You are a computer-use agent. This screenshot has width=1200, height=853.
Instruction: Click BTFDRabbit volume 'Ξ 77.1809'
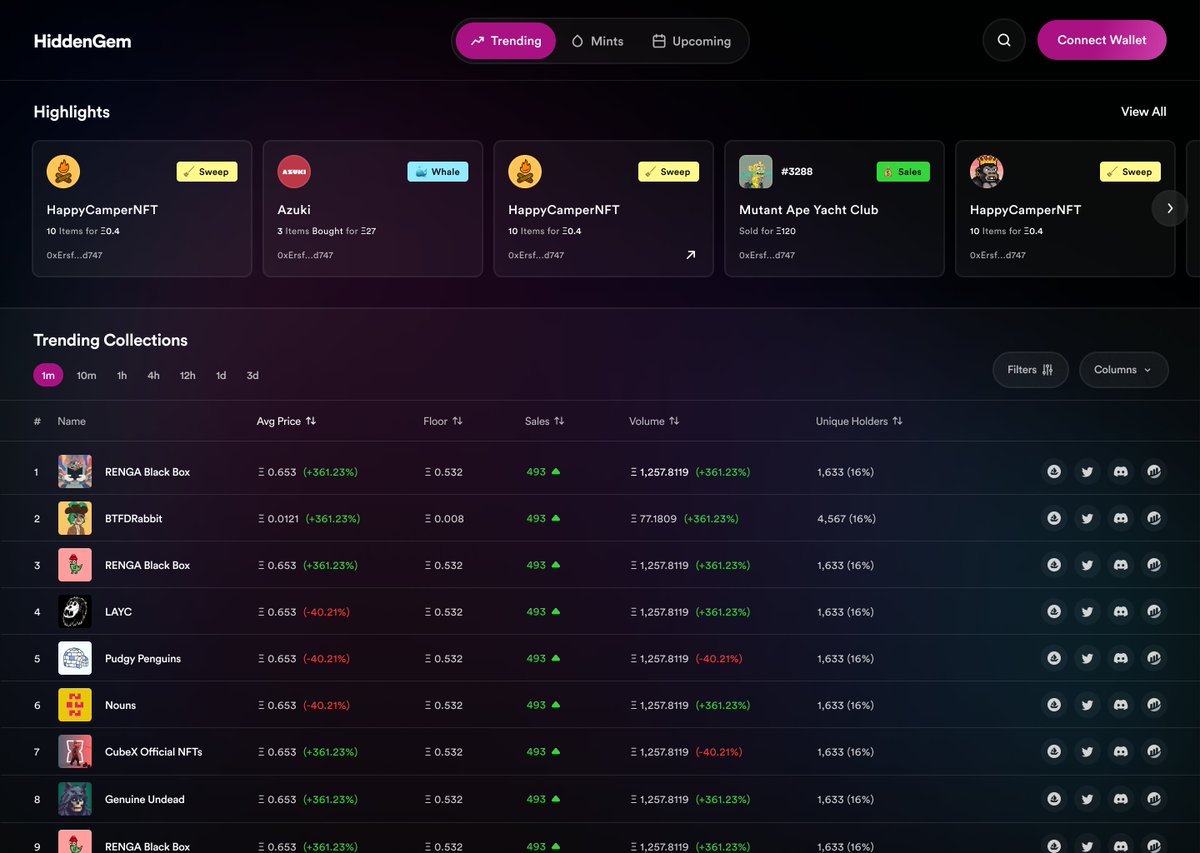(x=654, y=519)
